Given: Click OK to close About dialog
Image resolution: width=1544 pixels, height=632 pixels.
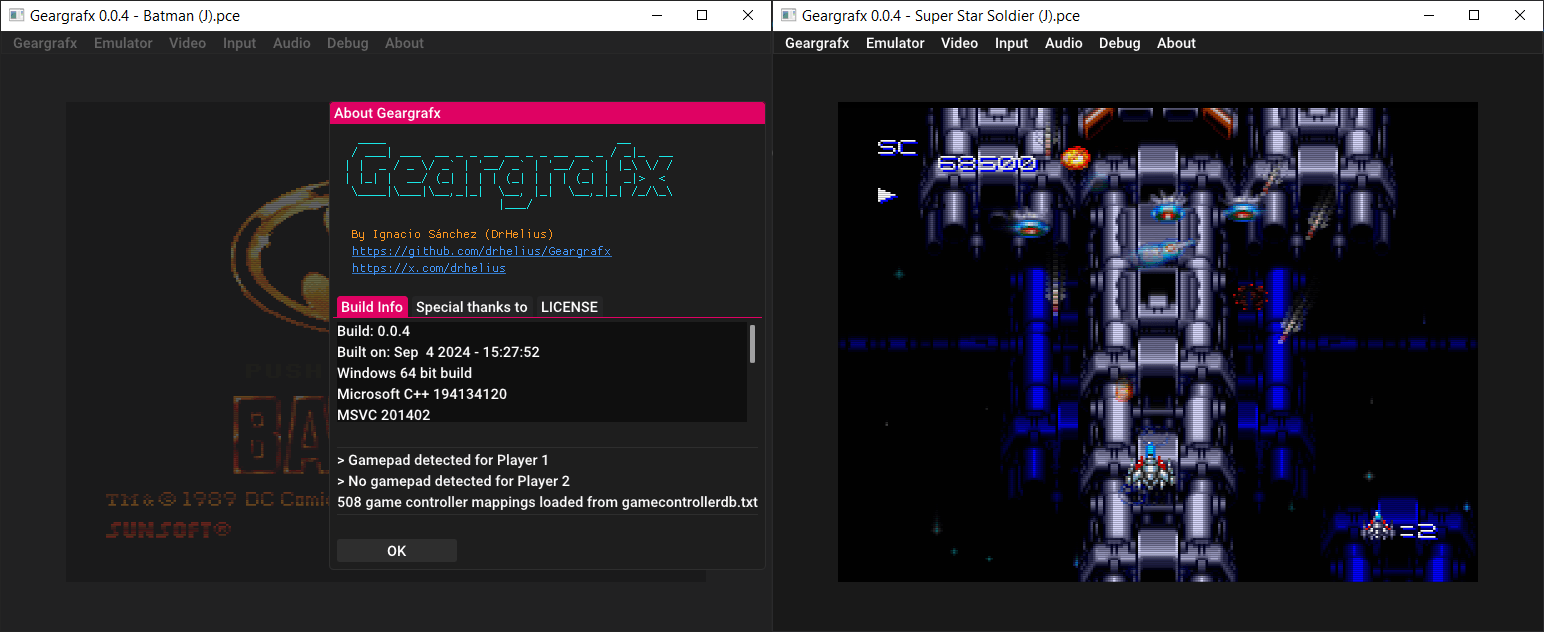Looking at the screenshot, I should point(397,551).
